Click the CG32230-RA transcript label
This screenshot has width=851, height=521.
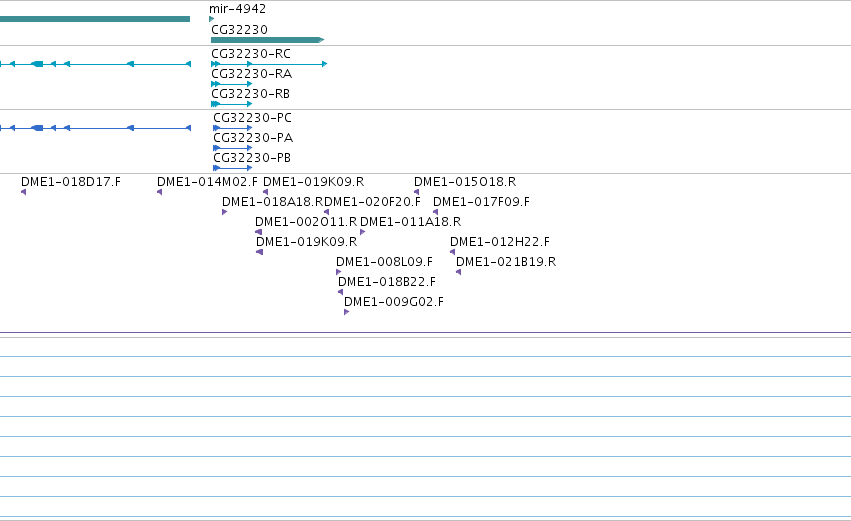(x=251, y=74)
